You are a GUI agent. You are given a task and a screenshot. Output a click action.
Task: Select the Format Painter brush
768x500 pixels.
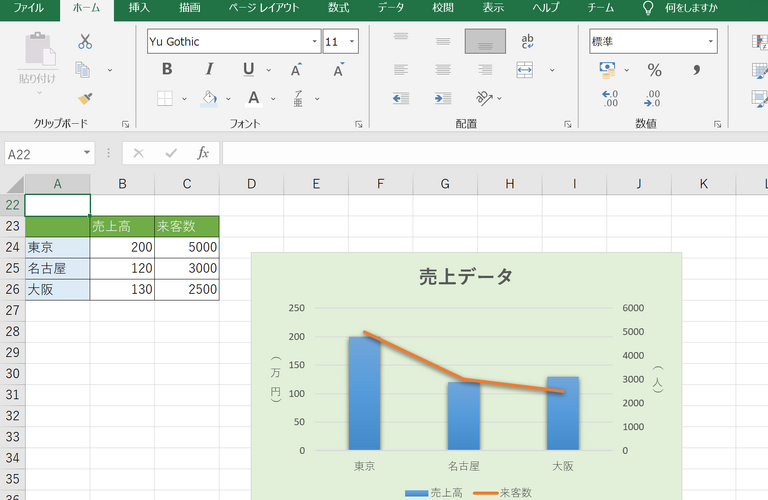(x=85, y=98)
